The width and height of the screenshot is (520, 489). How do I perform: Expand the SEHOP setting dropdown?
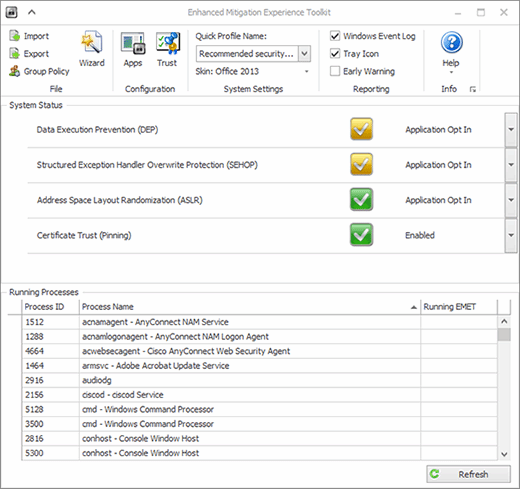tap(511, 165)
